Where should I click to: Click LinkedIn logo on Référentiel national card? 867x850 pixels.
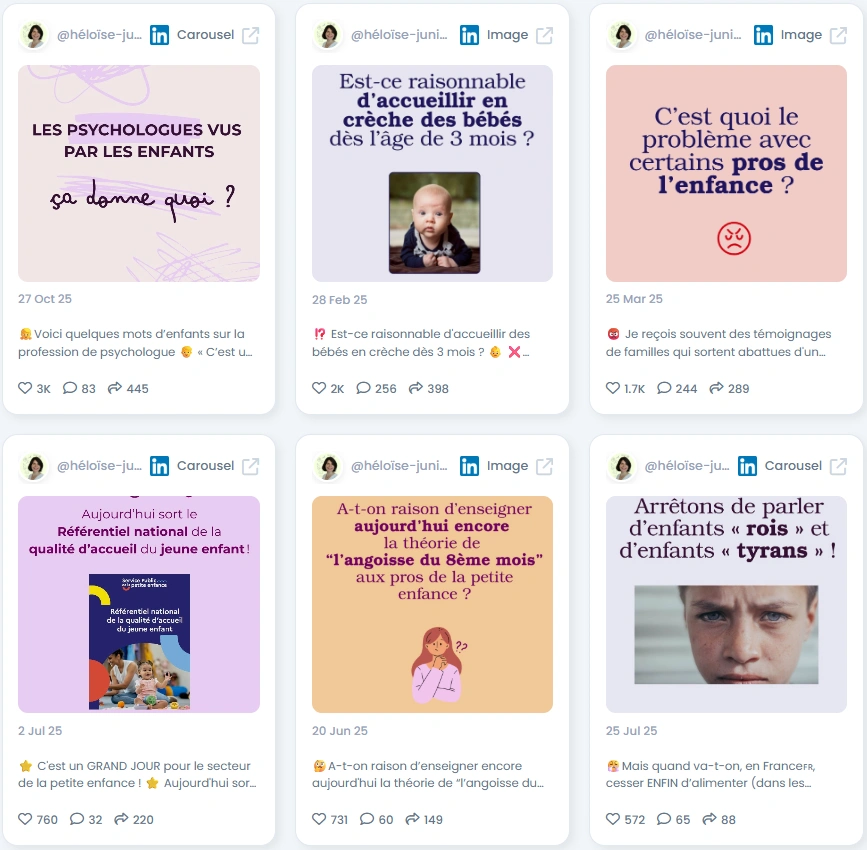coord(159,466)
